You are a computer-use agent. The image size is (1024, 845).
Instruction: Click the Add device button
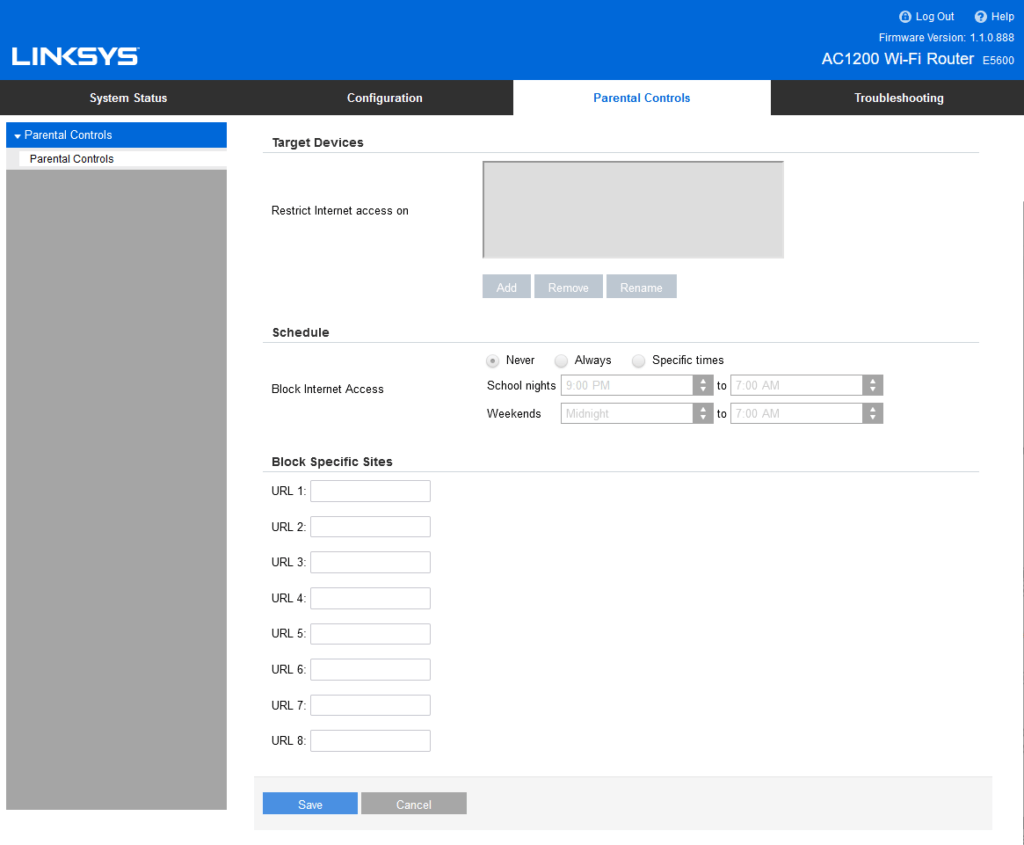[506, 287]
